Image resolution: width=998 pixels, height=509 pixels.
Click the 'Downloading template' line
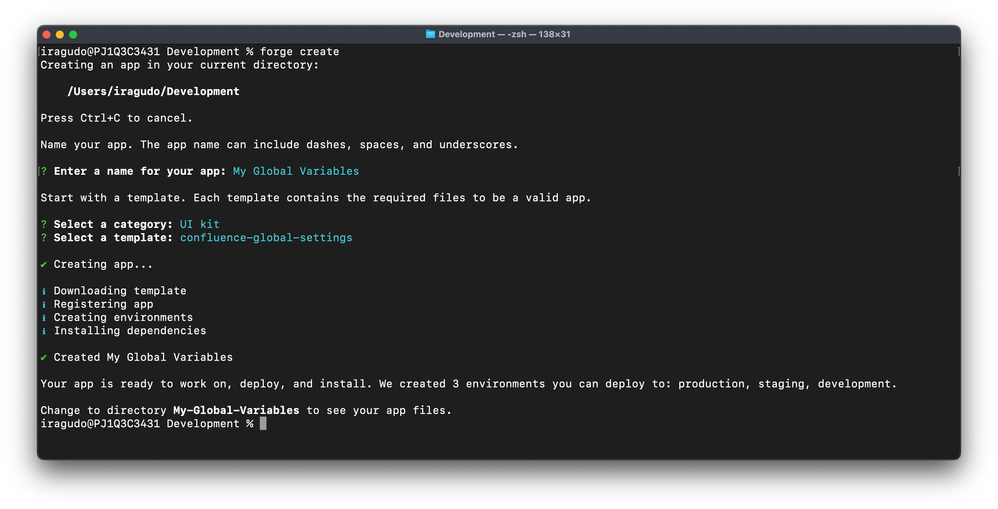pos(120,291)
